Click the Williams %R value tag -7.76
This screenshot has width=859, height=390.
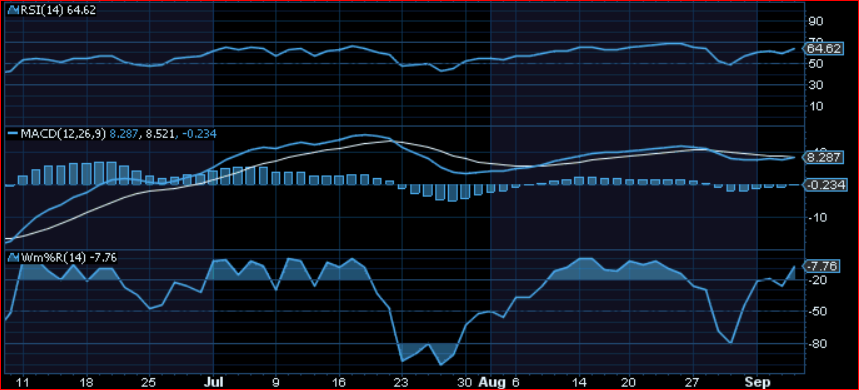pos(821,267)
